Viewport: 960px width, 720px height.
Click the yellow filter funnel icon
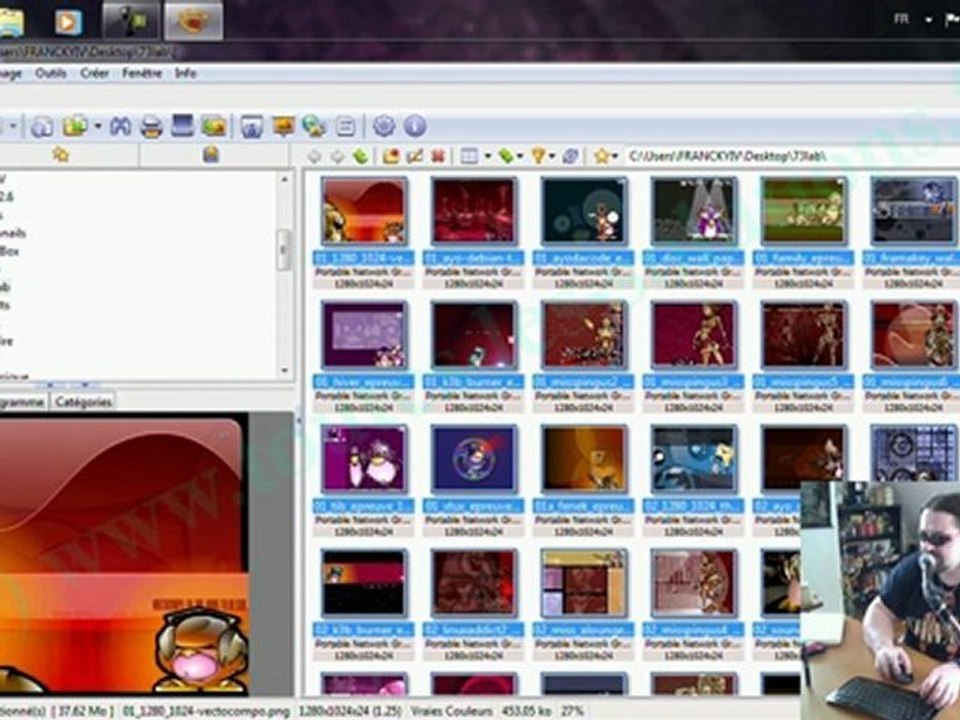pos(538,157)
